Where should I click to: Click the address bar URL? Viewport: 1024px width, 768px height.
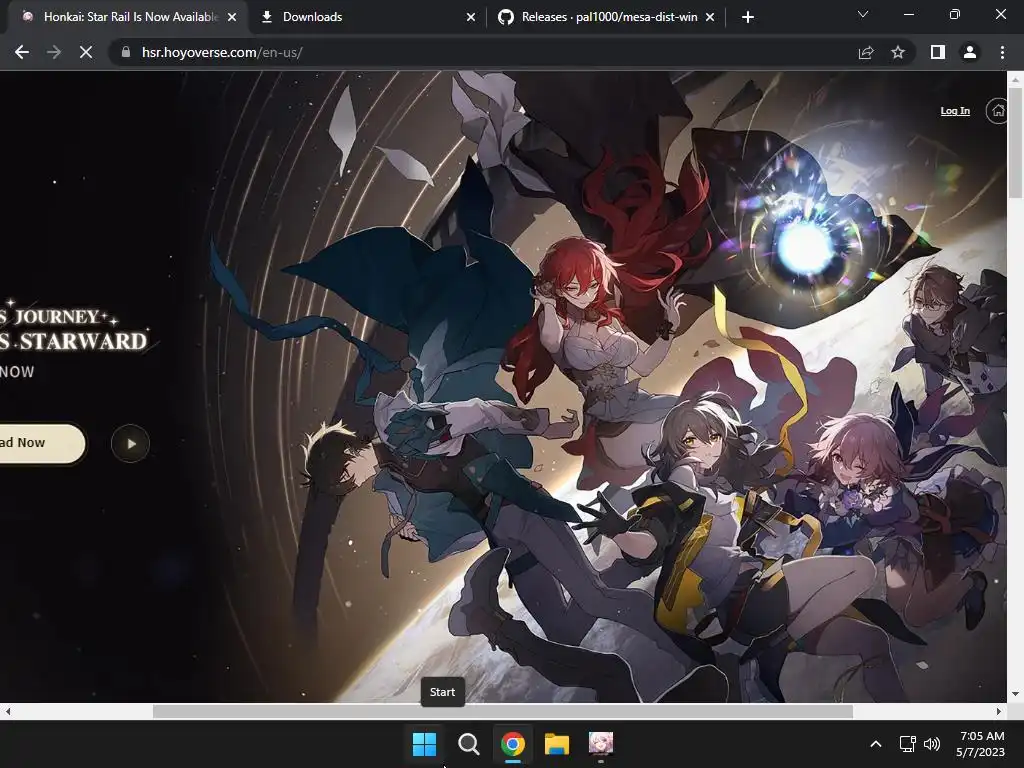coord(222,52)
